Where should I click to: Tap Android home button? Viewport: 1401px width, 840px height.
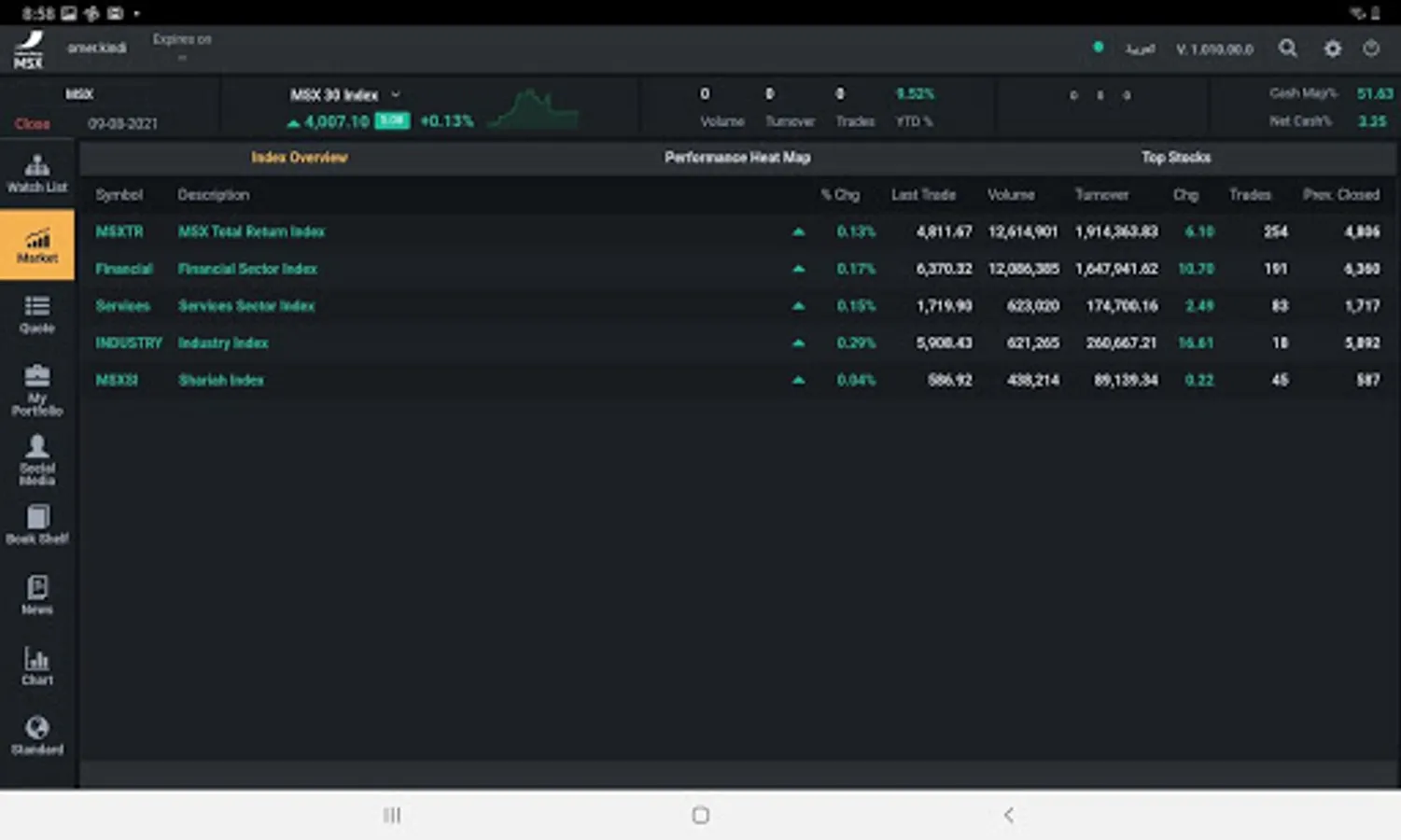click(701, 815)
